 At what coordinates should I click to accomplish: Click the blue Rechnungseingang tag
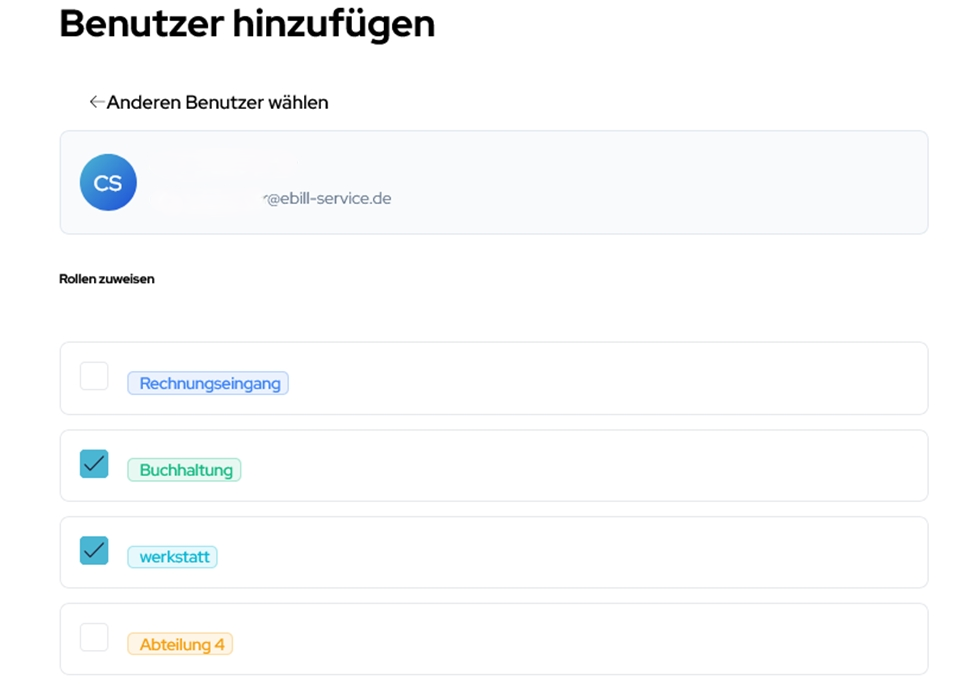[208, 383]
